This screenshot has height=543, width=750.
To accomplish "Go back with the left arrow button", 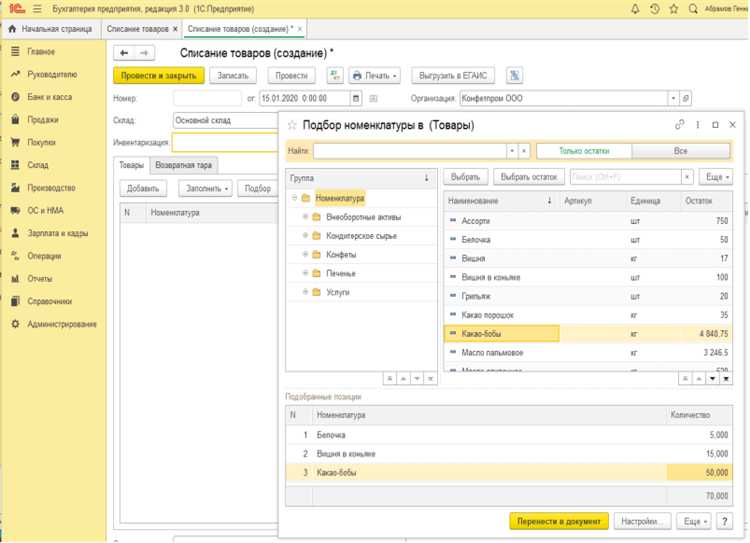I will 124,53.
